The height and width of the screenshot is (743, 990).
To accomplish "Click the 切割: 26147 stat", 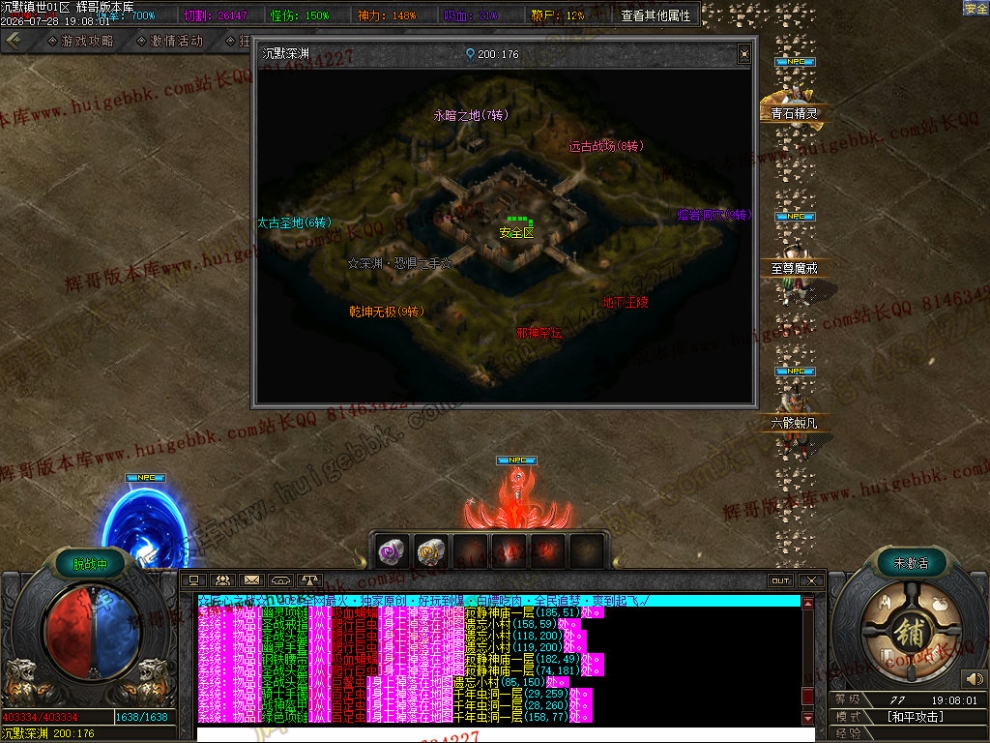I will coord(216,15).
